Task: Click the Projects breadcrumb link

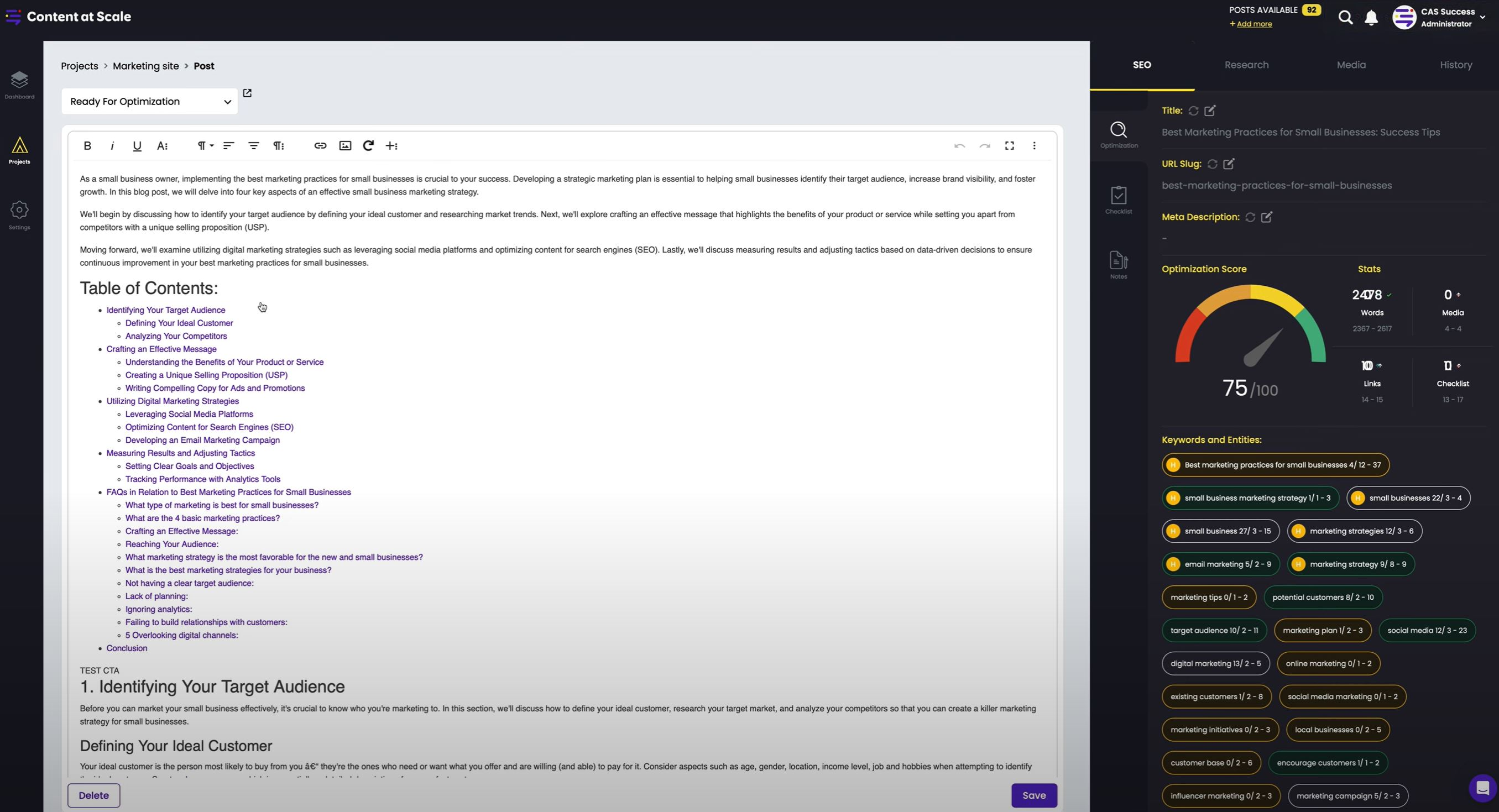Action: (78, 66)
